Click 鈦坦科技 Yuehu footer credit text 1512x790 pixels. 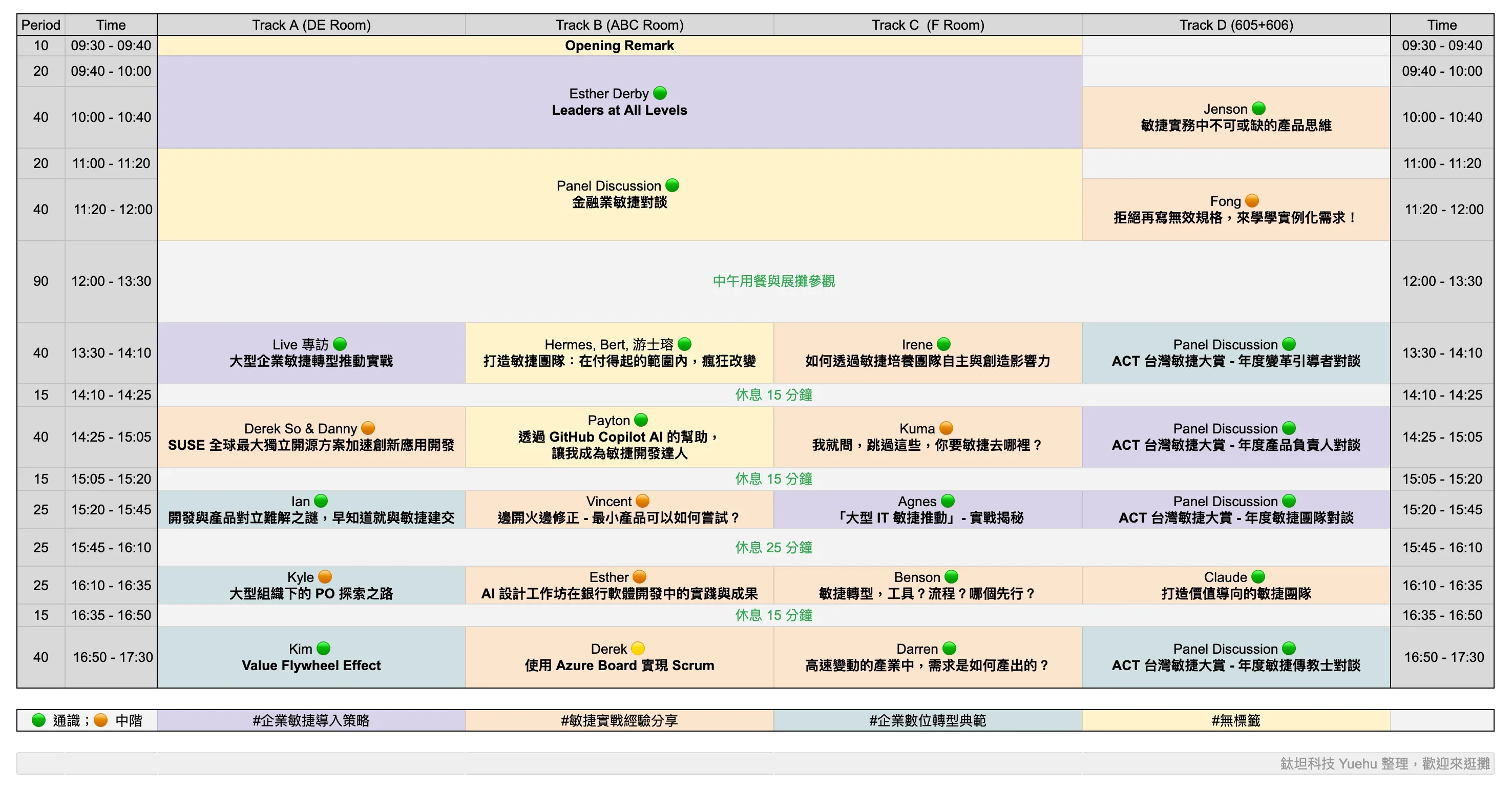coord(1384,763)
